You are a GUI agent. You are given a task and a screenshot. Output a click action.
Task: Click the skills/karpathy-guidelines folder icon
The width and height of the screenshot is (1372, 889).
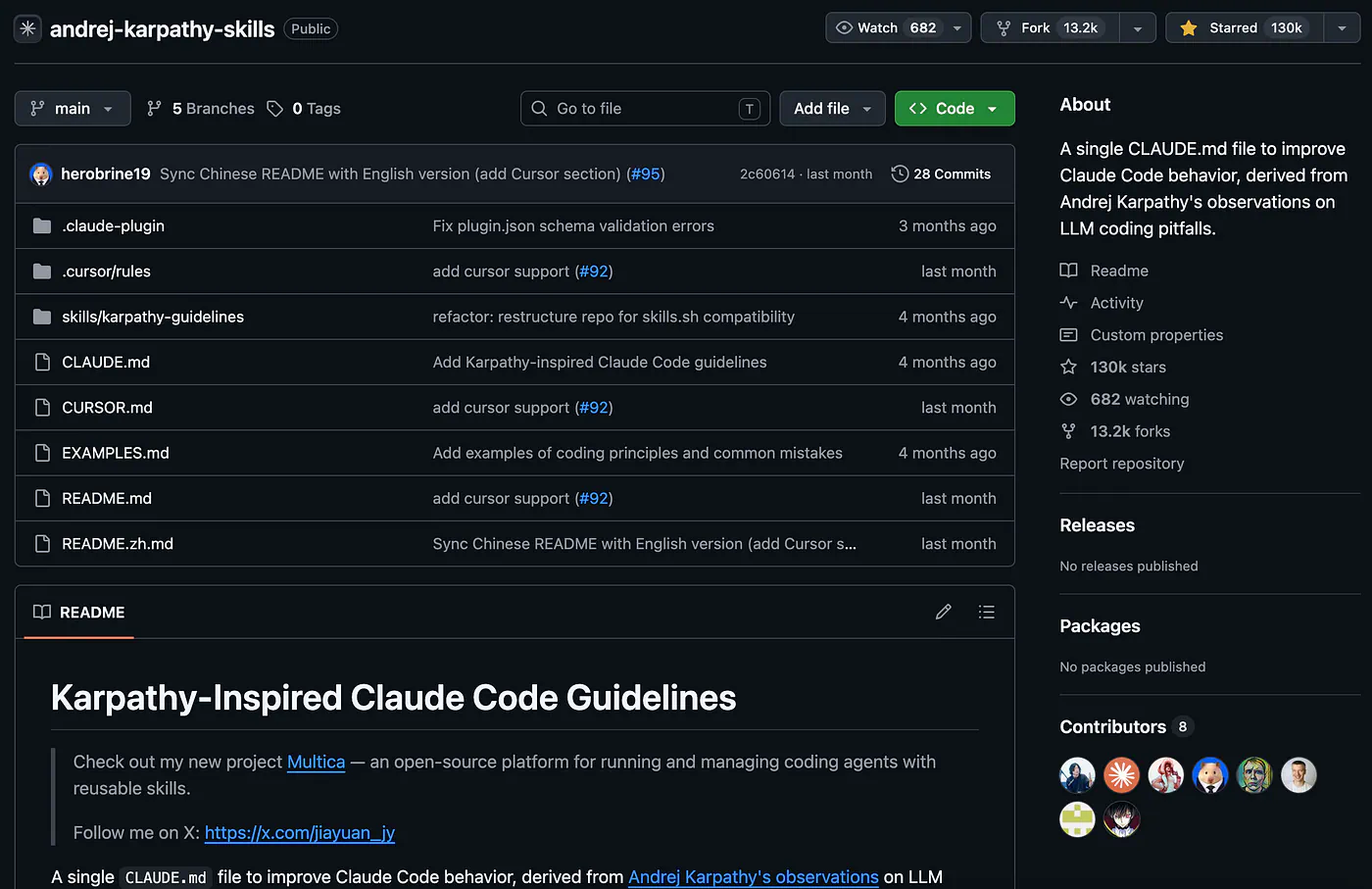click(x=42, y=317)
